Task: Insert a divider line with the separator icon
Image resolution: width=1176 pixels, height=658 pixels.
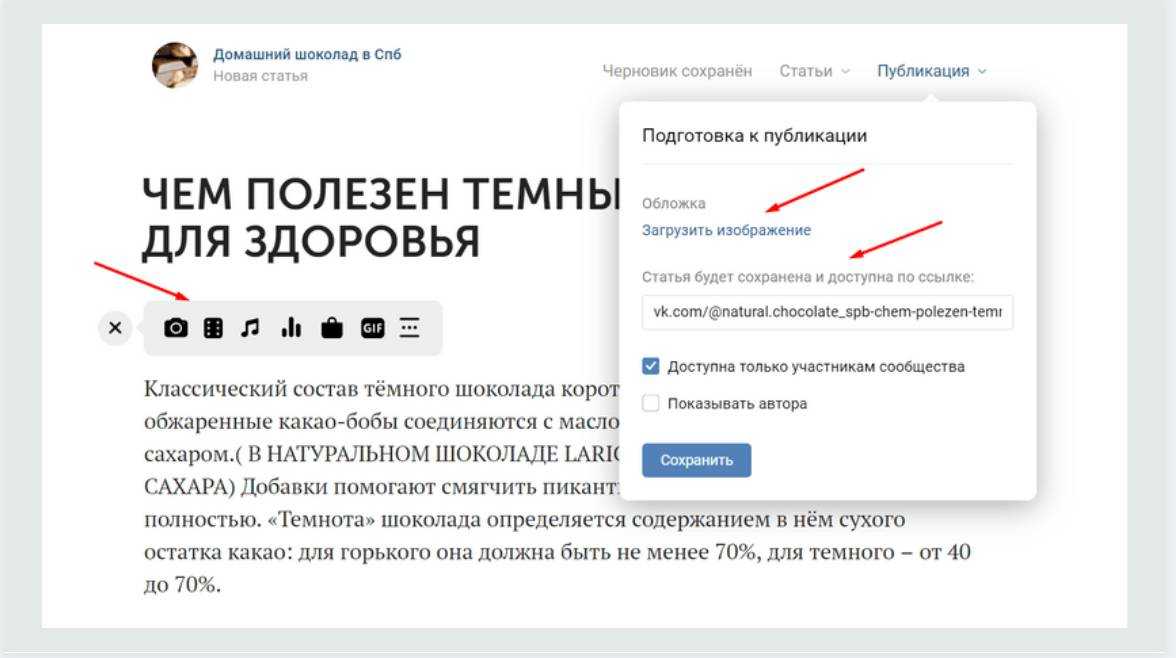Action: pyautogui.click(x=409, y=328)
